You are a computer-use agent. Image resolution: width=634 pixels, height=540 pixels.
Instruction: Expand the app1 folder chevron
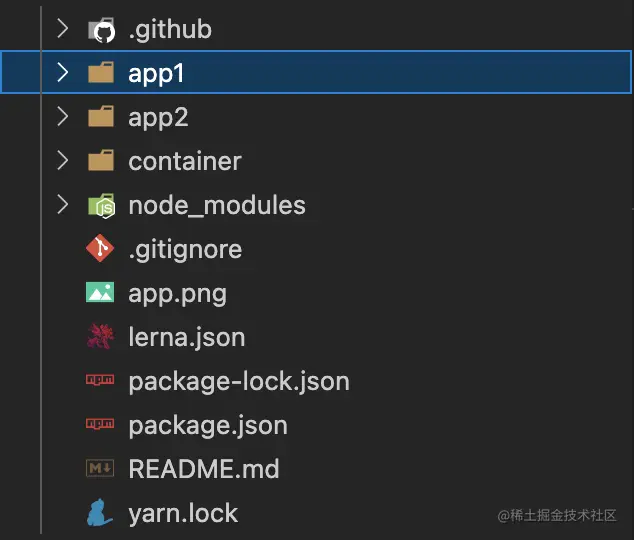63,73
